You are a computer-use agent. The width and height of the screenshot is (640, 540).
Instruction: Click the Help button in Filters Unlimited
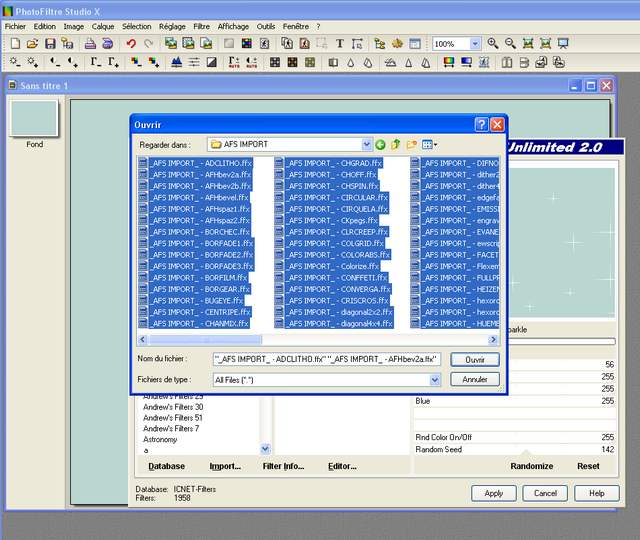click(x=597, y=493)
